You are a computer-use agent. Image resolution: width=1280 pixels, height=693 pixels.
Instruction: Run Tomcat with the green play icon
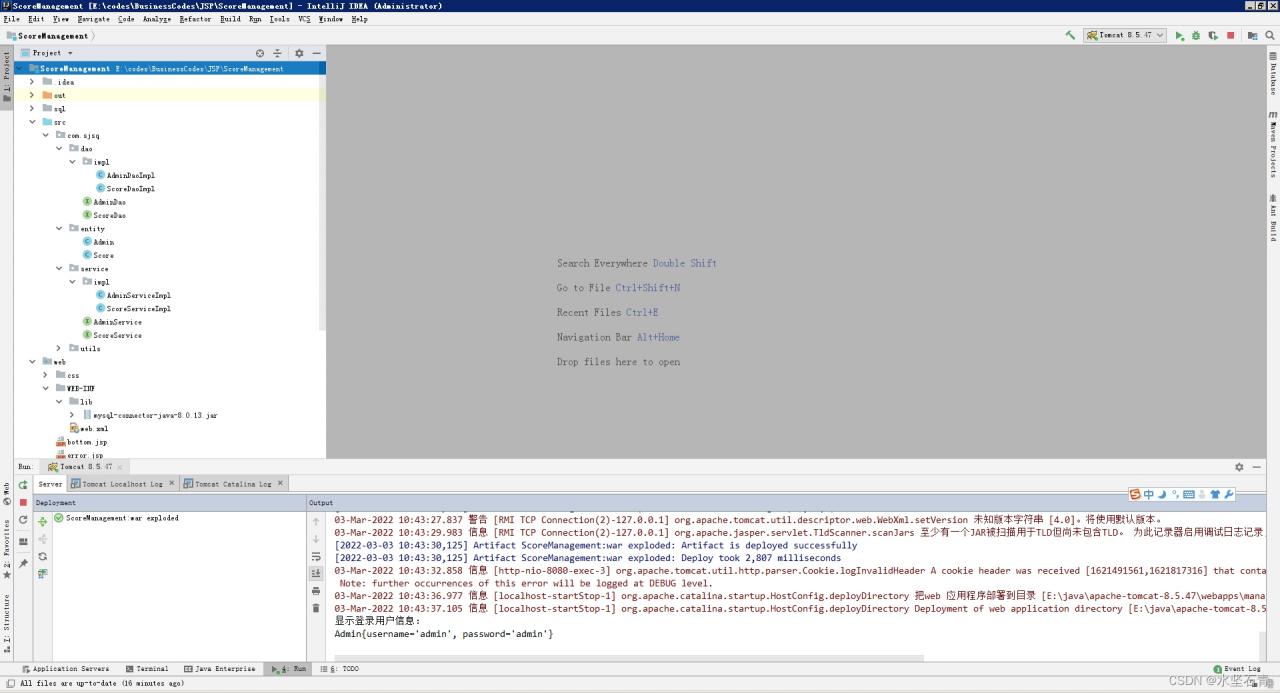pos(1180,35)
